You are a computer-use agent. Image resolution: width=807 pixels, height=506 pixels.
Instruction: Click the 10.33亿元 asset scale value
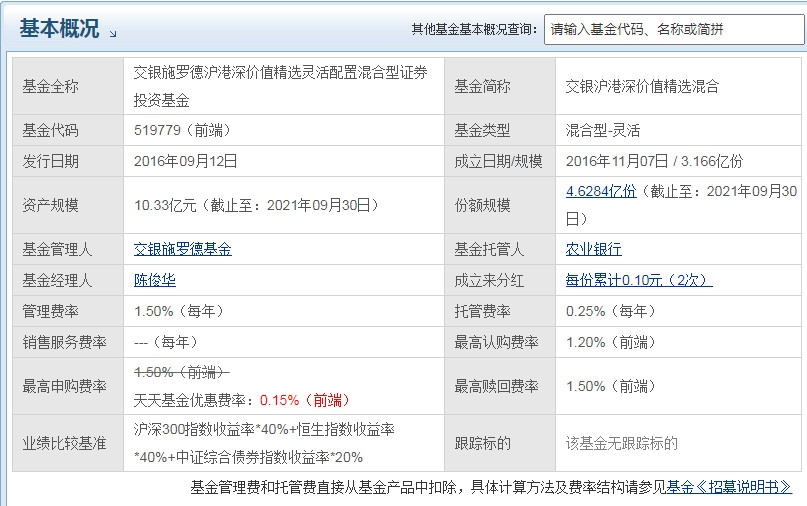click(x=167, y=205)
